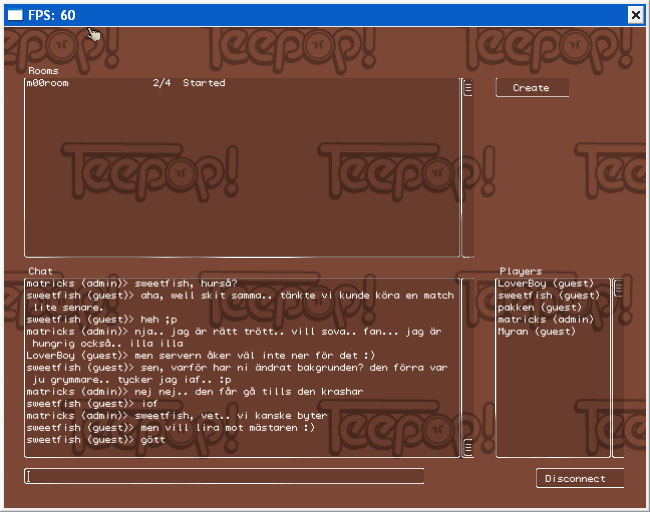Select the m00room entry in Rooms list
Viewport: 650px width, 512px height.
click(x=242, y=83)
